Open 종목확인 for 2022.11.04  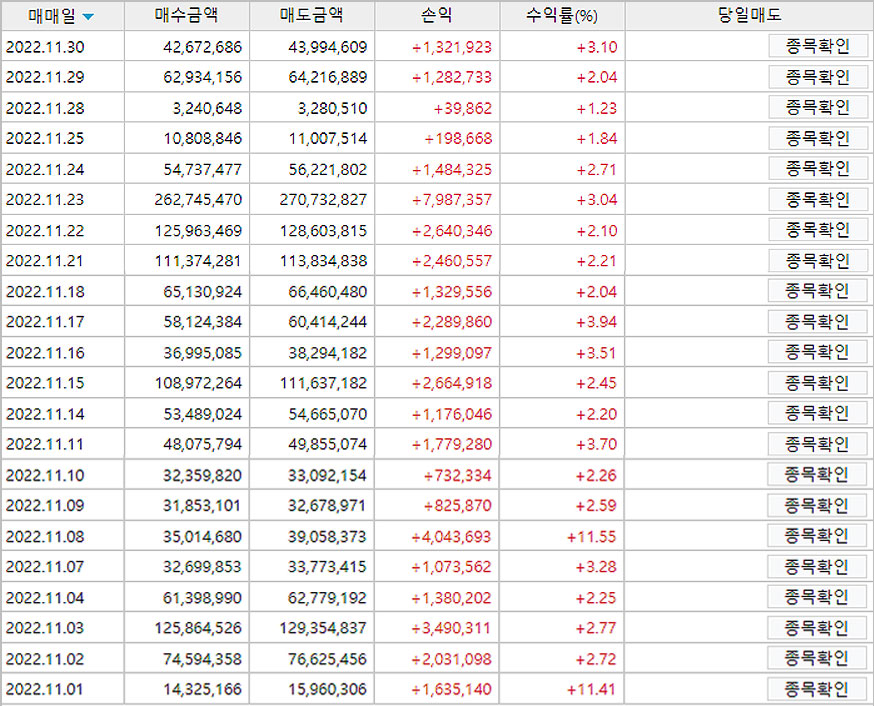point(817,597)
